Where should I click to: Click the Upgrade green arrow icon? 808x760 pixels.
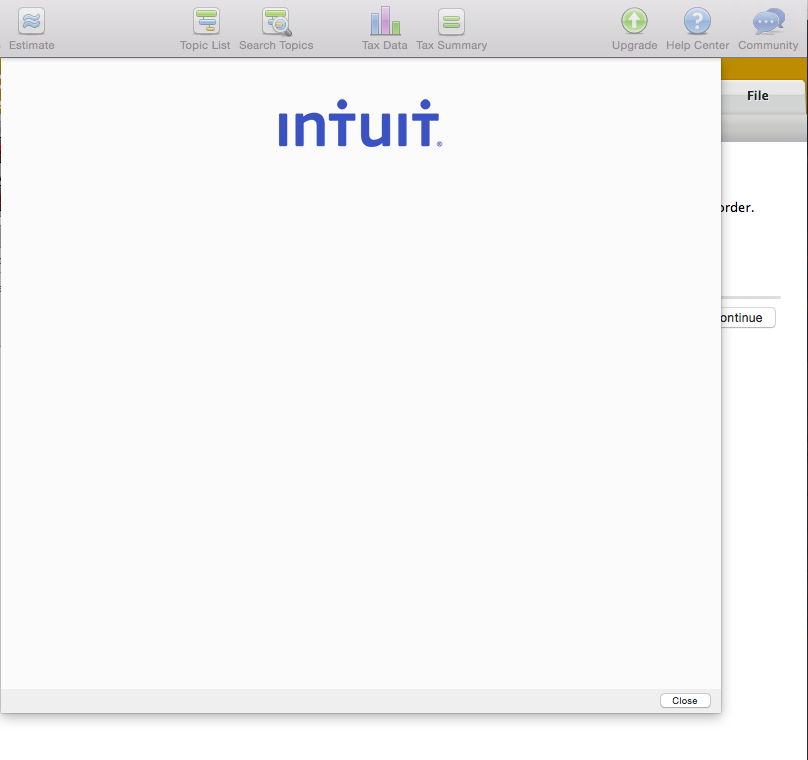pyautogui.click(x=634, y=21)
